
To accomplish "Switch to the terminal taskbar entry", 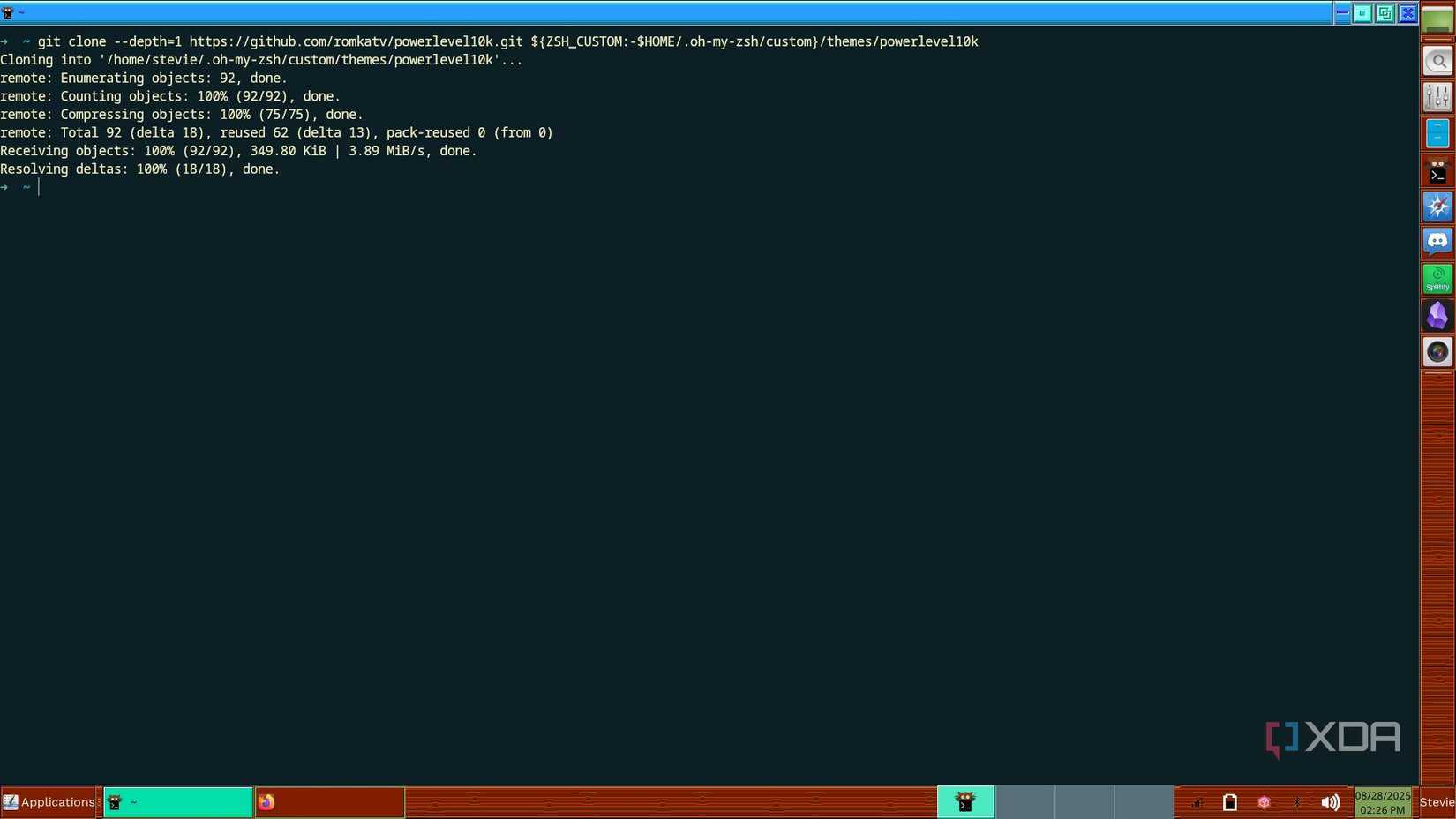I will (176, 802).
